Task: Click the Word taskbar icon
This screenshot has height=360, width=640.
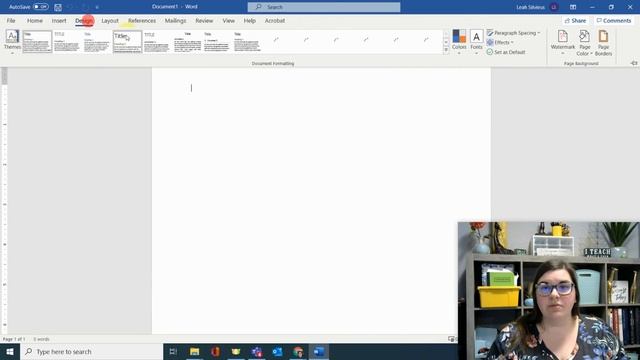Action: 319,351
